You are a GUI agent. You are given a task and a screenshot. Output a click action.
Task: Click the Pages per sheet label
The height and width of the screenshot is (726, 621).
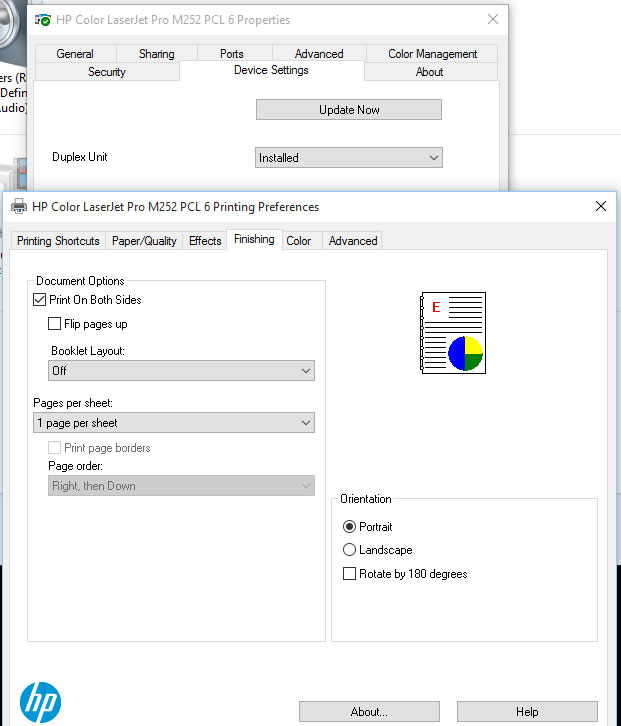(73, 403)
